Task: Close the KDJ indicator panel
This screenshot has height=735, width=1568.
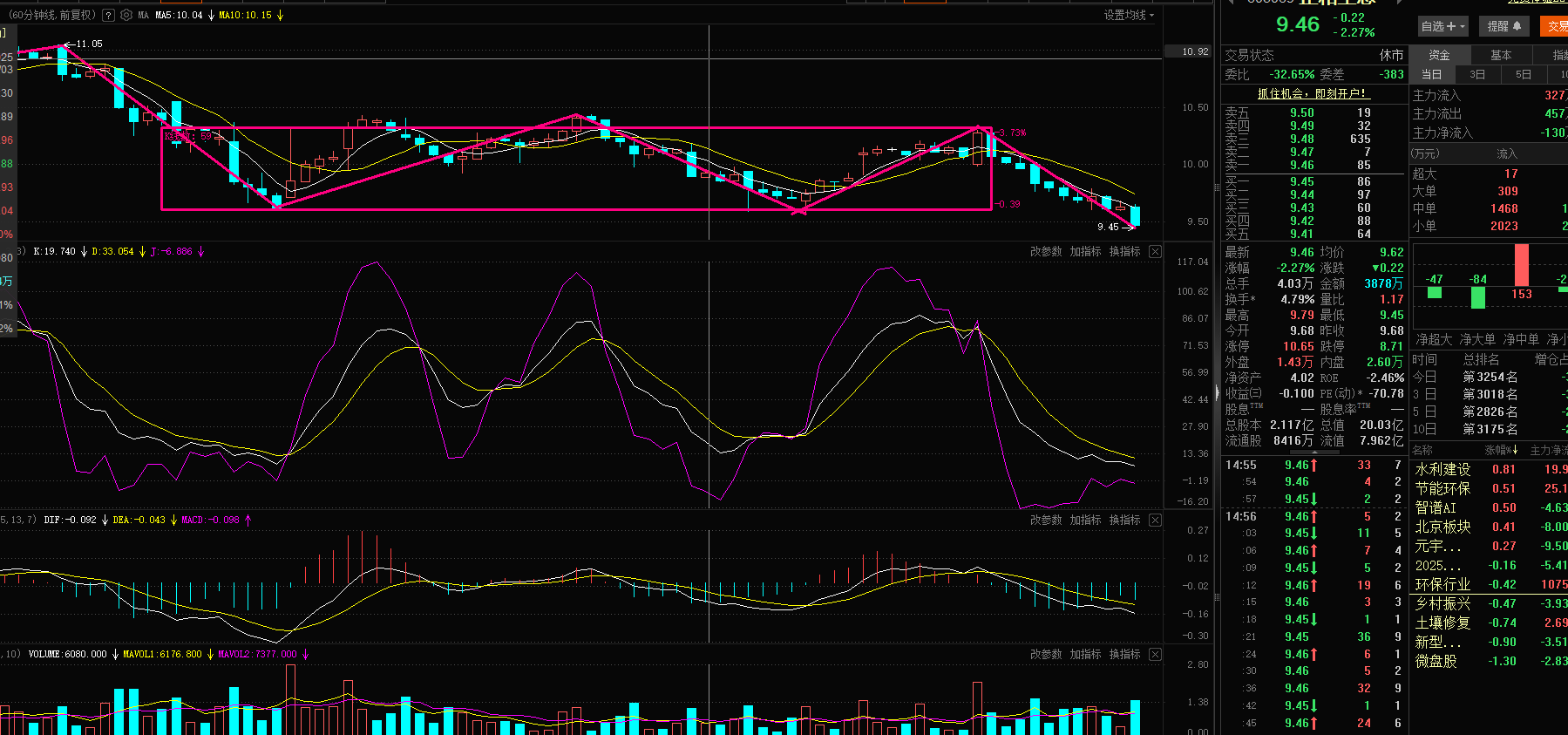Action: point(1155,251)
